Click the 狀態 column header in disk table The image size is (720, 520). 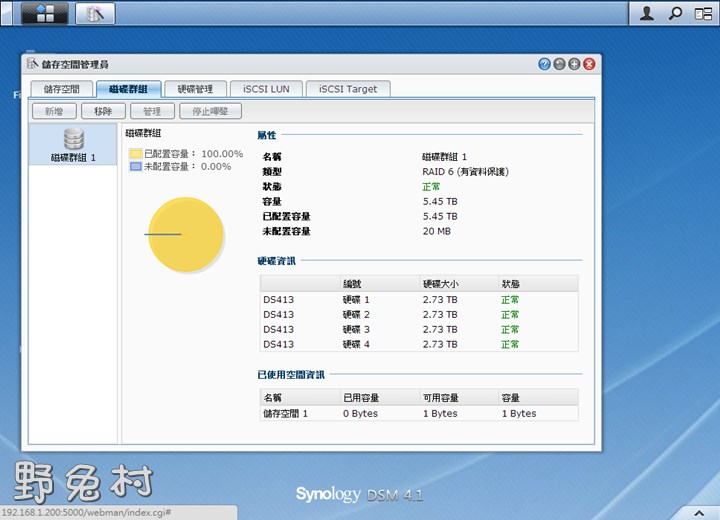[539, 284]
